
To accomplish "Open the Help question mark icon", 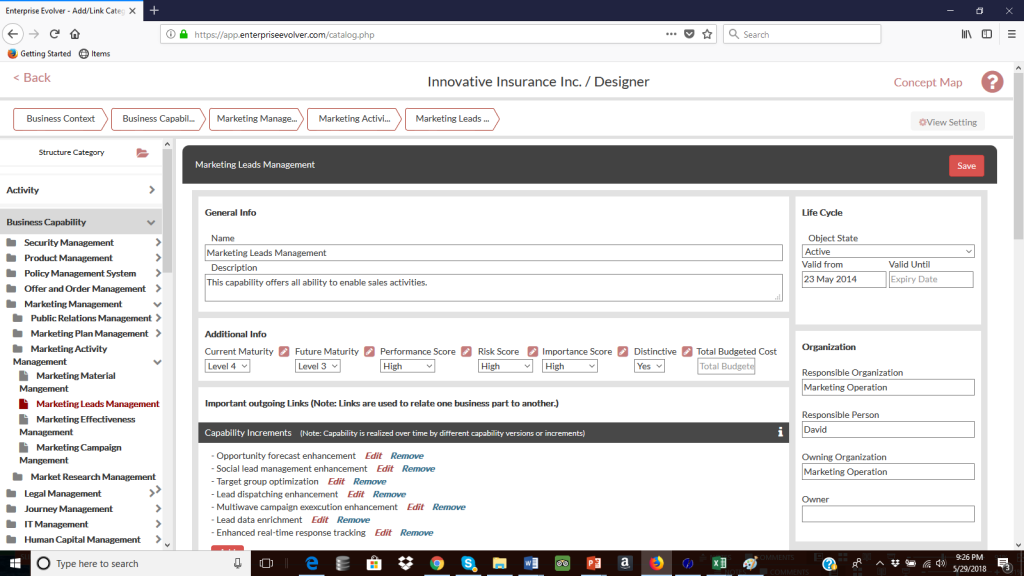I will [x=991, y=81].
